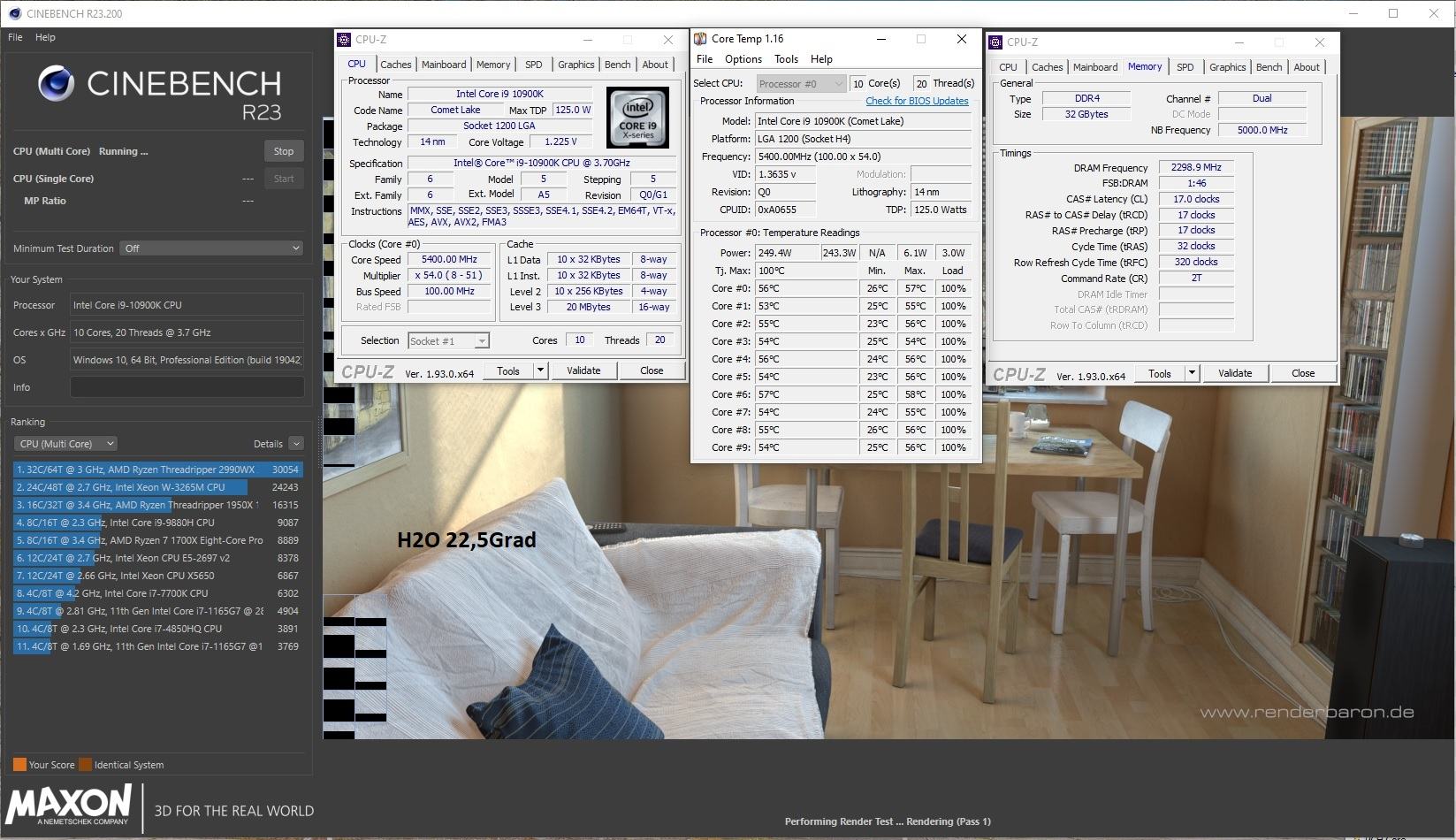Click the CPU-Z icon in the processor window title bar
The width and height of the screenshot is (1456, 840).
click(345, 40)
